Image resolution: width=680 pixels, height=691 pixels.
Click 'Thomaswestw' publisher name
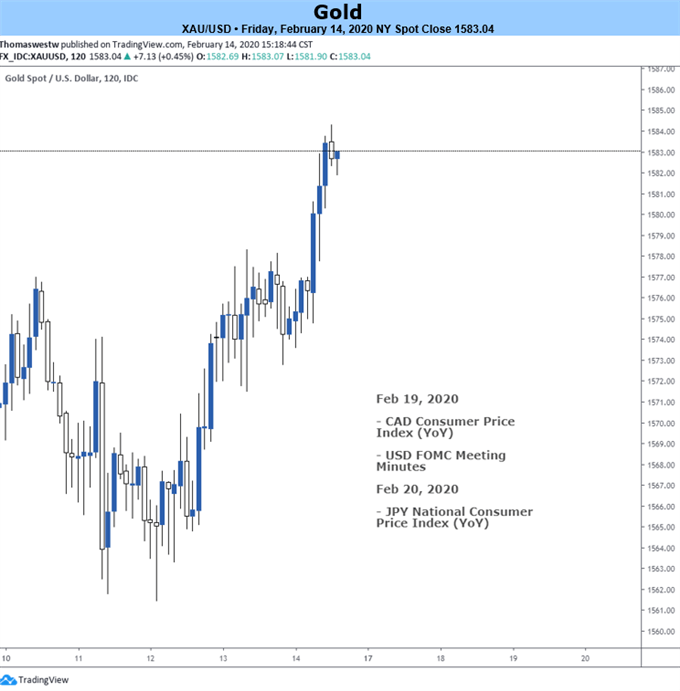29,45
